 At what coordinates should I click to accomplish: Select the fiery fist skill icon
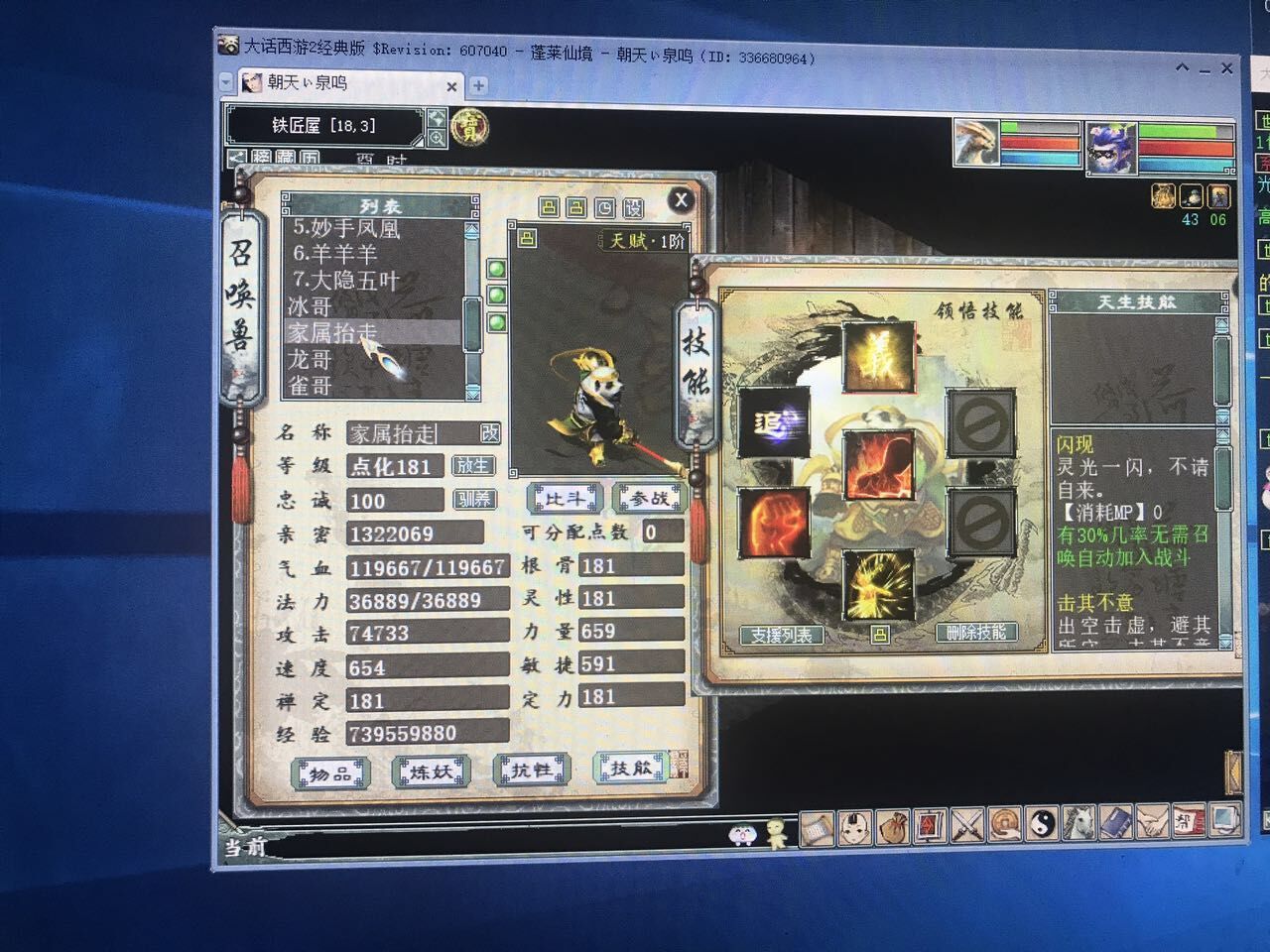pos(774,521)
